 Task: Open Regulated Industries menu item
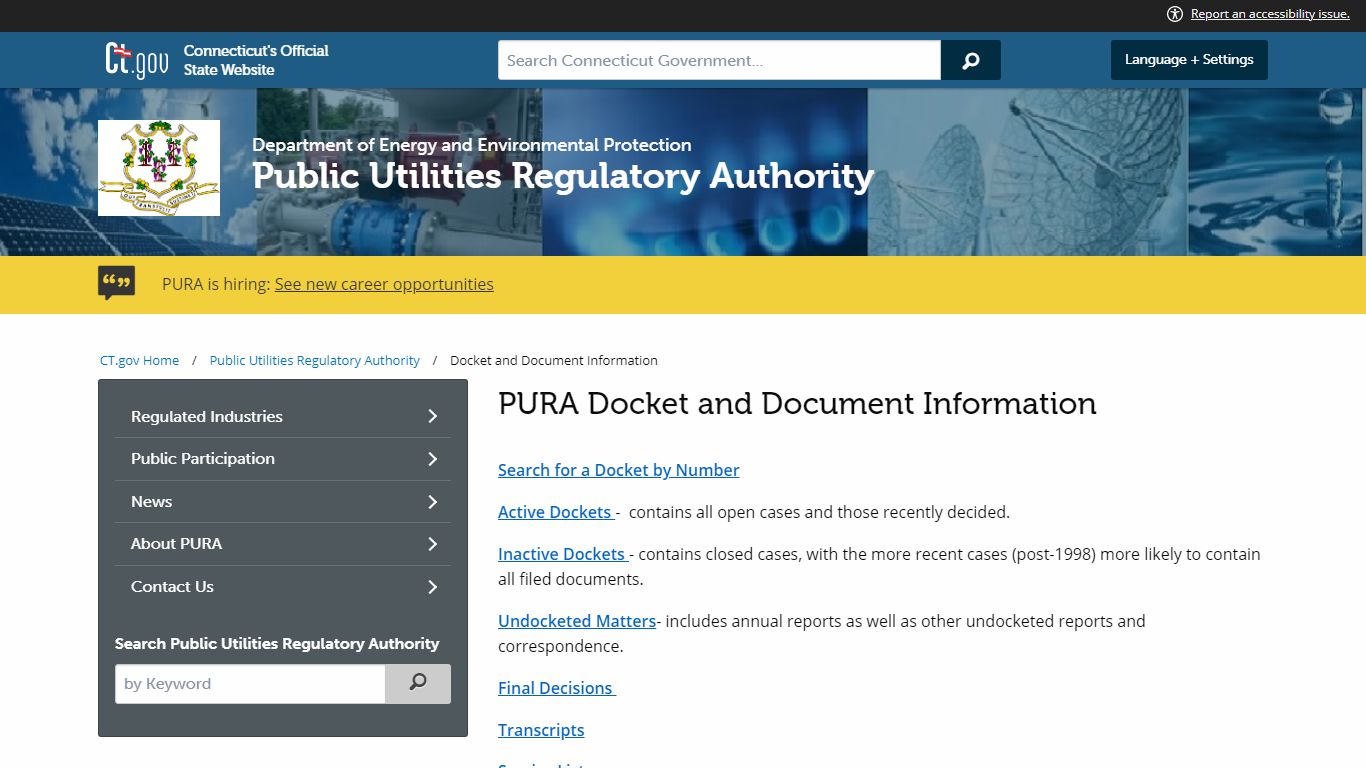coord(207,416)
